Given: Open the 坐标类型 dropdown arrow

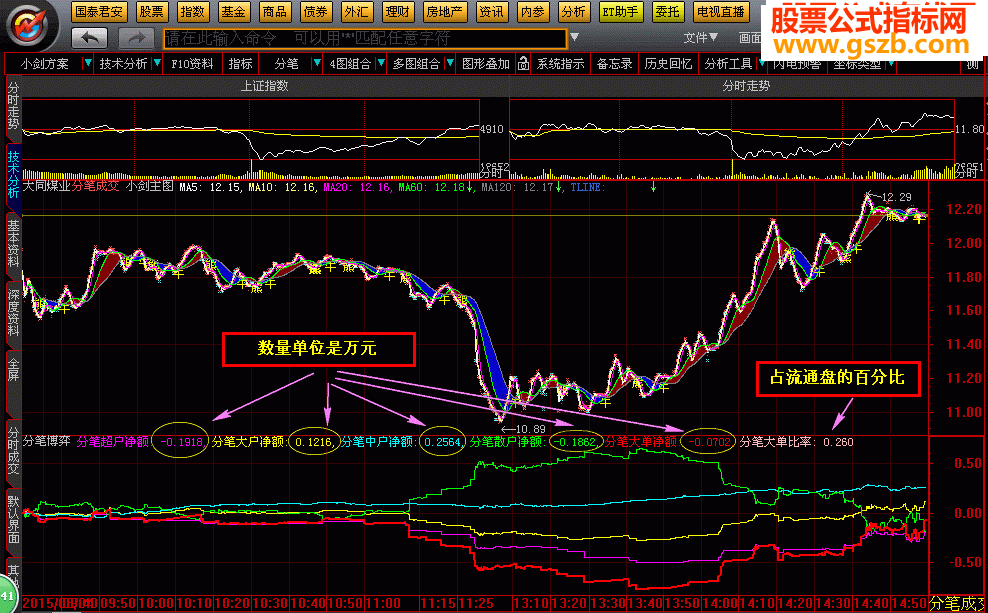Looking at the screenshot, I should [891, 64].
